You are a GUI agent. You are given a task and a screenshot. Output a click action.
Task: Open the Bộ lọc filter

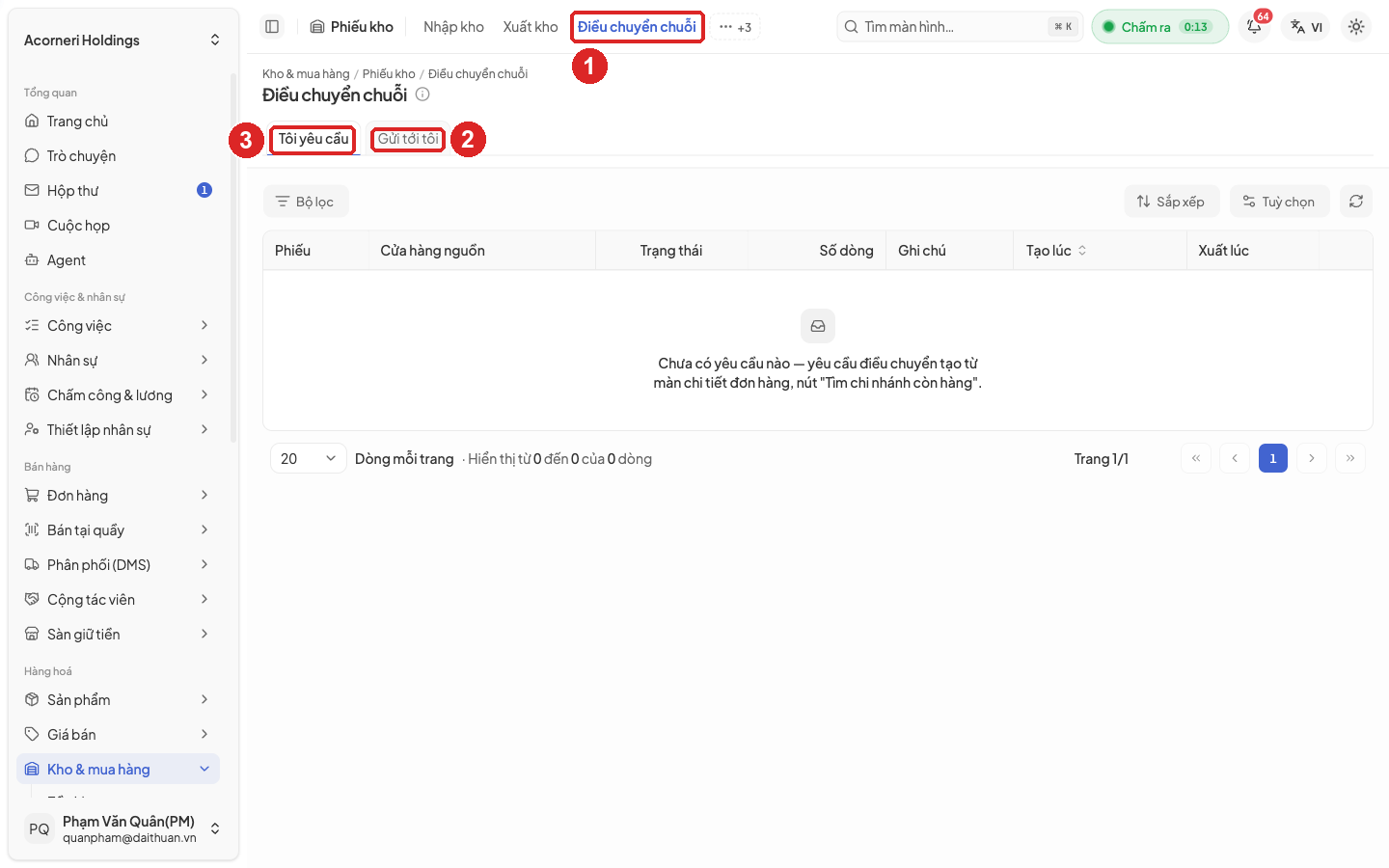(x=306, y=202)
